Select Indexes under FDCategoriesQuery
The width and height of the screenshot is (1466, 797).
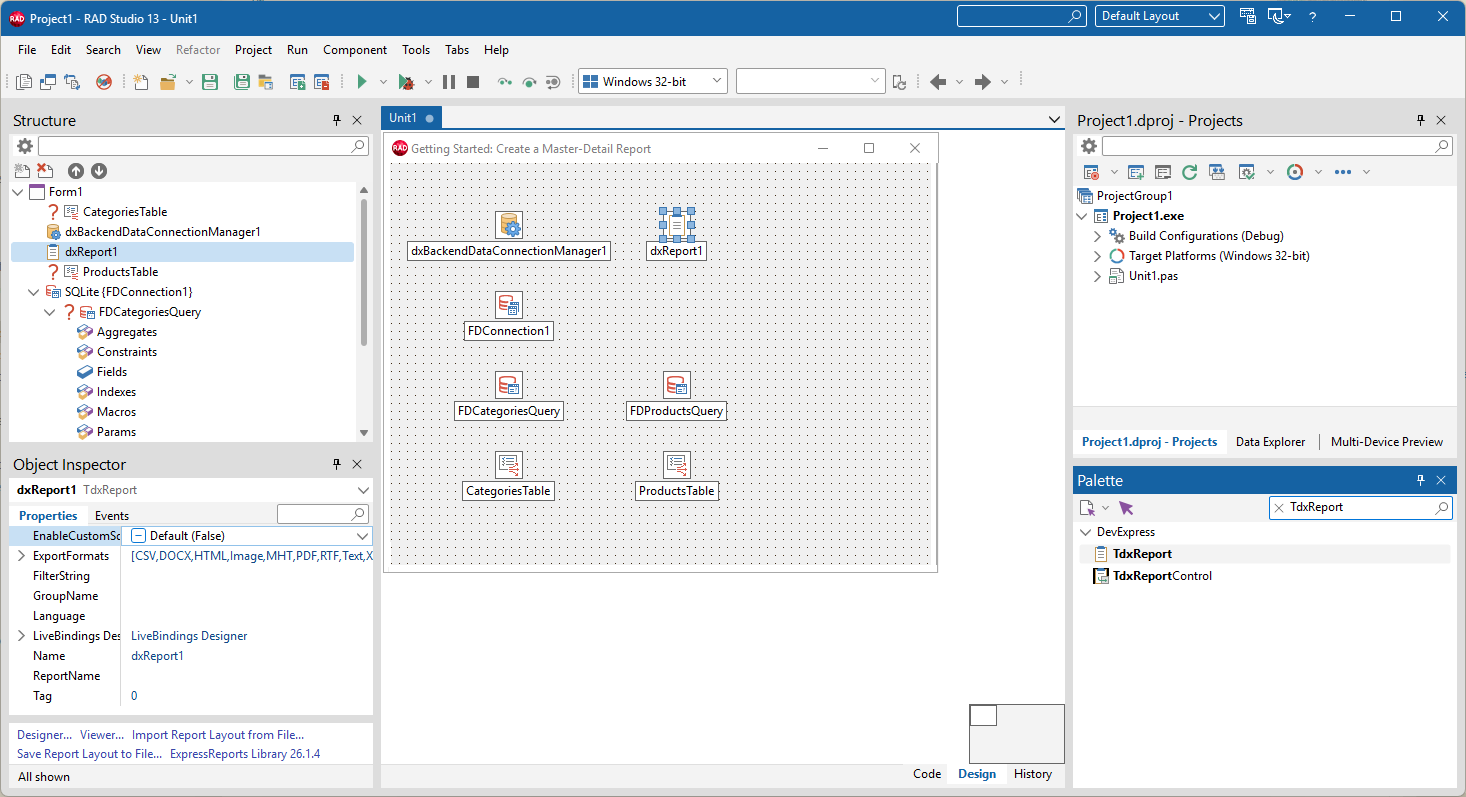116,392
